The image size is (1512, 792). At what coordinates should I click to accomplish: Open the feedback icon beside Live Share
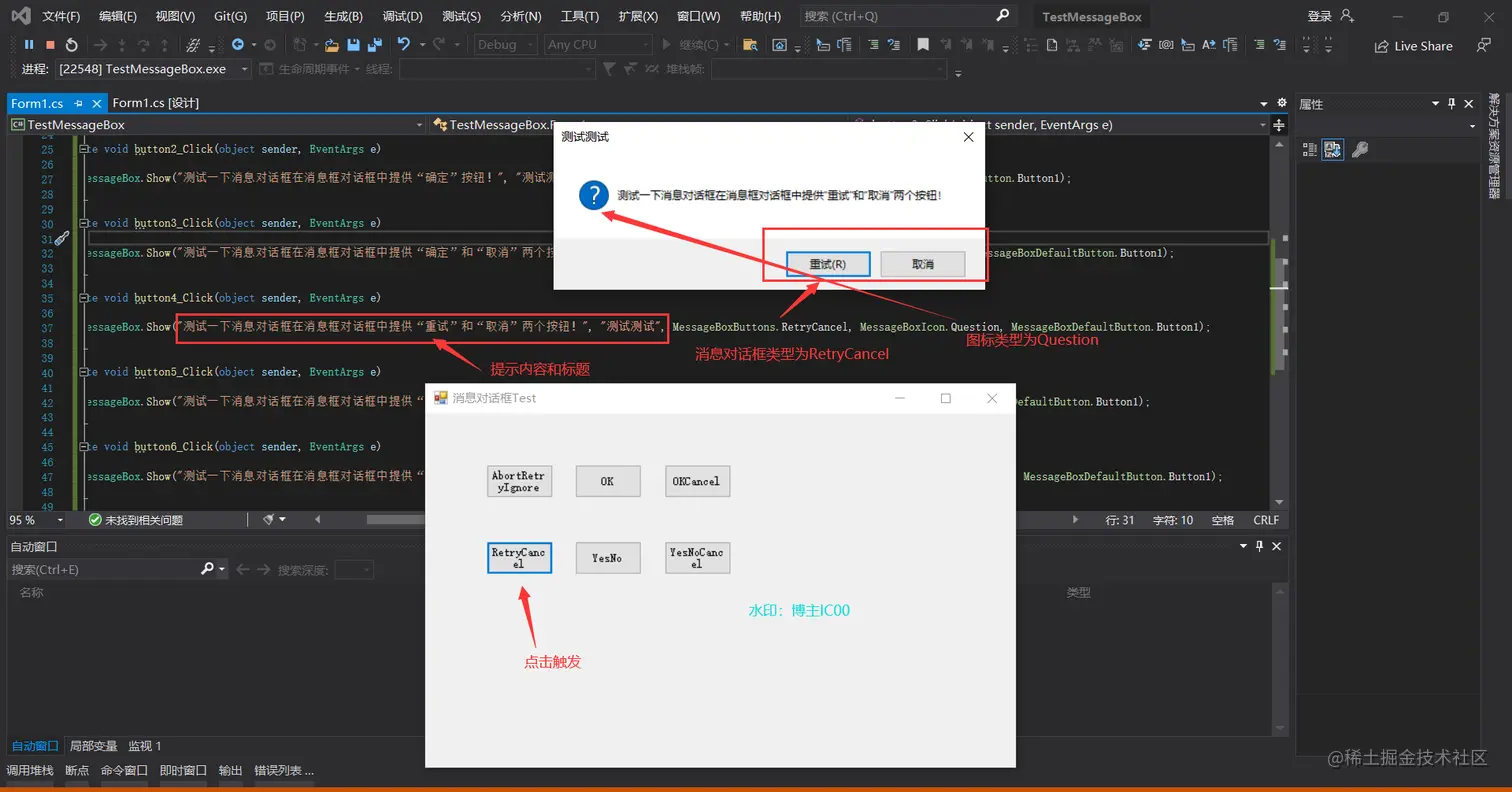pyautogui.click(x=1482, y=46)
